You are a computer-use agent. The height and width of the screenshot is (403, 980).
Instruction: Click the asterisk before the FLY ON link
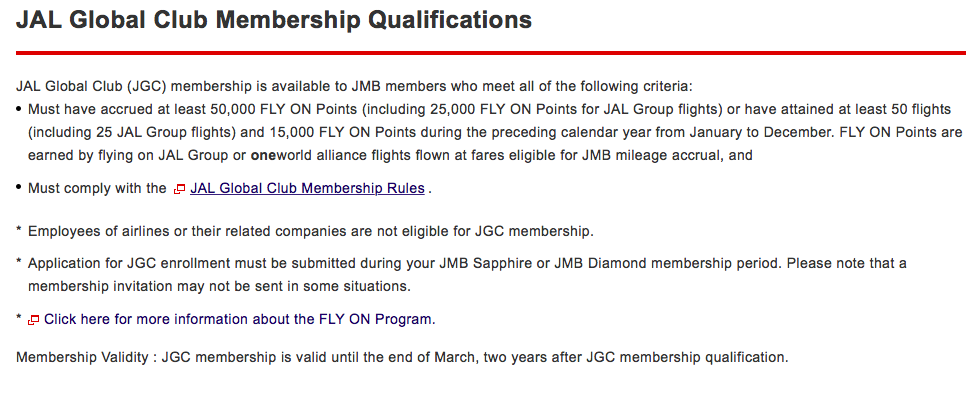(x=19, y=319)
